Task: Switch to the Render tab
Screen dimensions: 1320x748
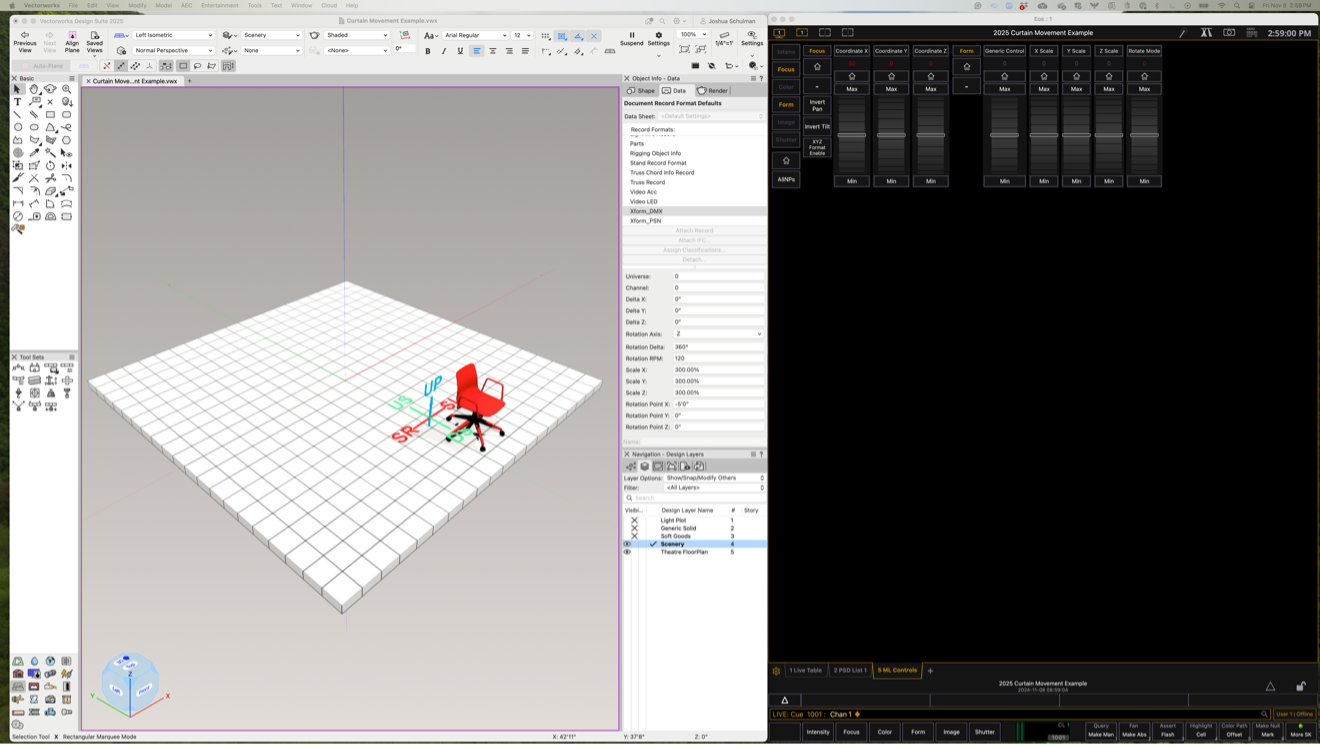Action: [x=713, y=91]
